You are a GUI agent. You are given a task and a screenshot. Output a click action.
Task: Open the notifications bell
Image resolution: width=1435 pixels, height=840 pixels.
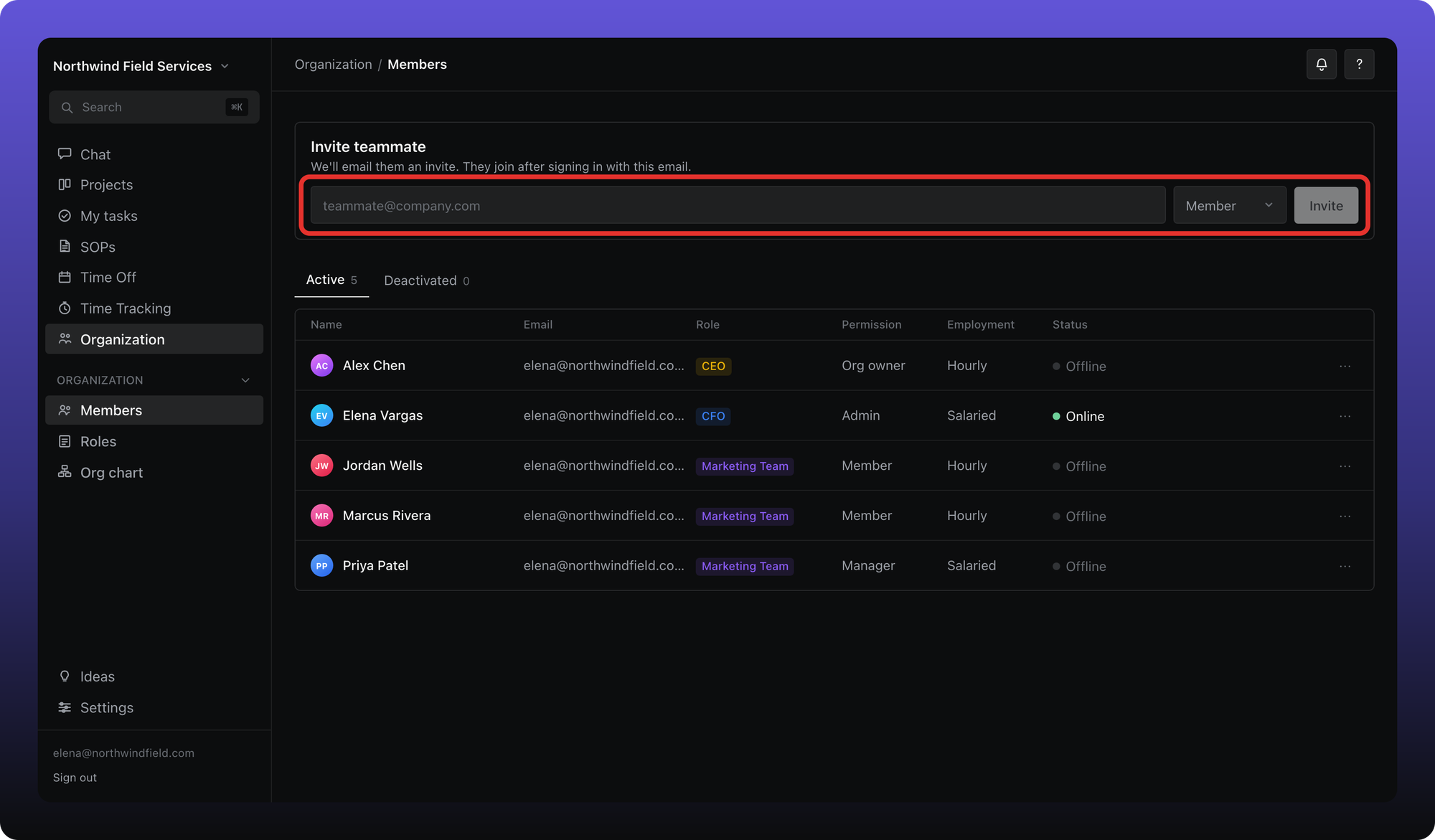(1321, 65)
